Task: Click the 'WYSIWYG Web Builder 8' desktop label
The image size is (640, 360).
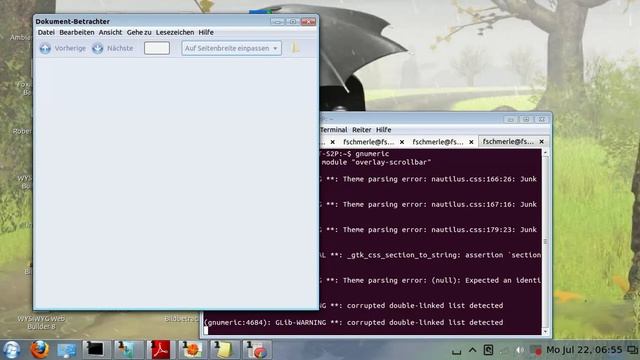Action: point(41,322)
